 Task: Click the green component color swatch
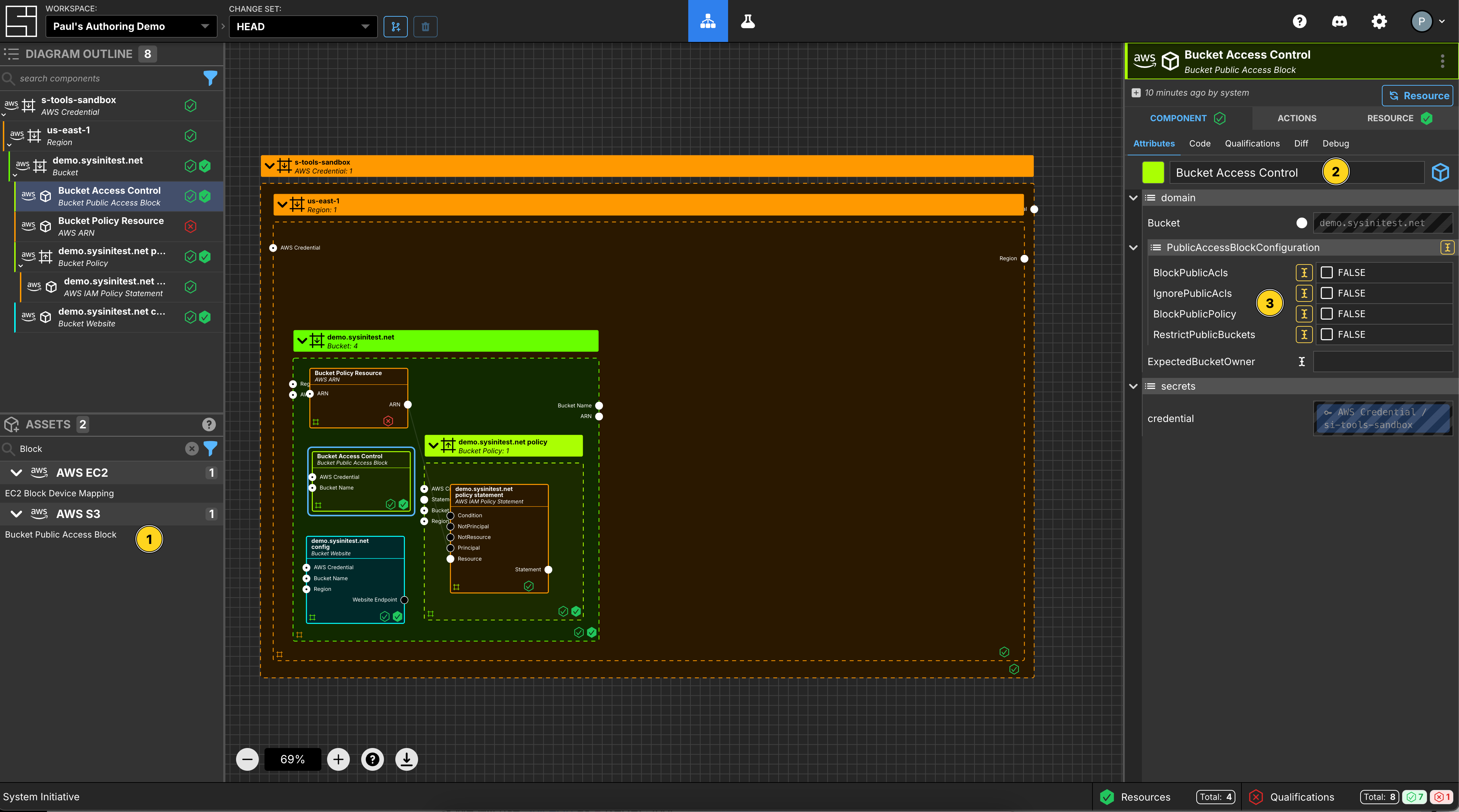point(1153,172)
